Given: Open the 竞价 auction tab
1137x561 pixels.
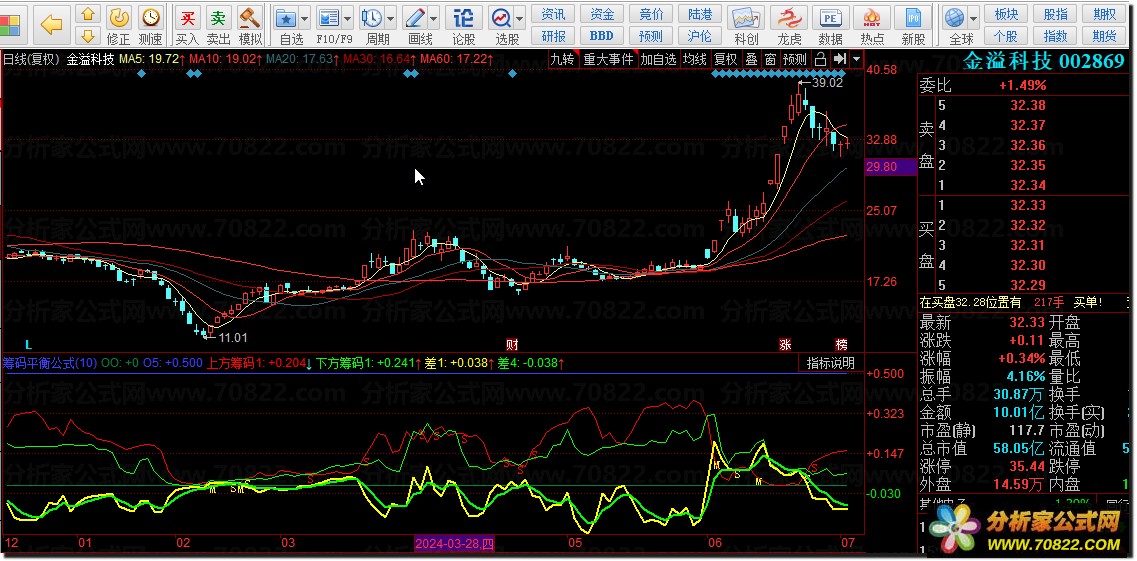Looking at the screenshot, I should pyautogui.click(x=651, y=14).
